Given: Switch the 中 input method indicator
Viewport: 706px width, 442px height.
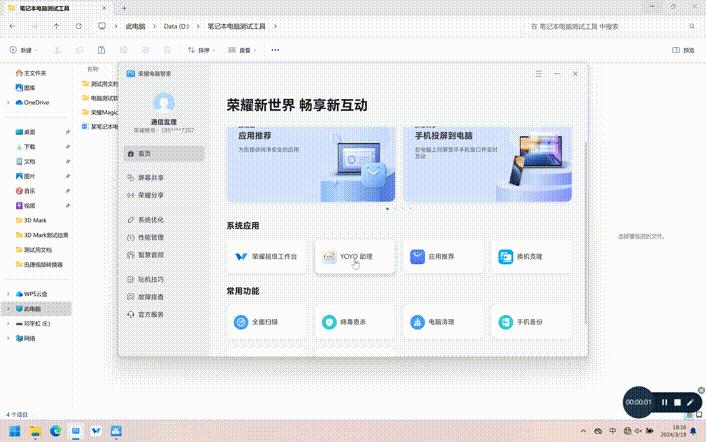Looking at the screenshot, I should (613, 431).
